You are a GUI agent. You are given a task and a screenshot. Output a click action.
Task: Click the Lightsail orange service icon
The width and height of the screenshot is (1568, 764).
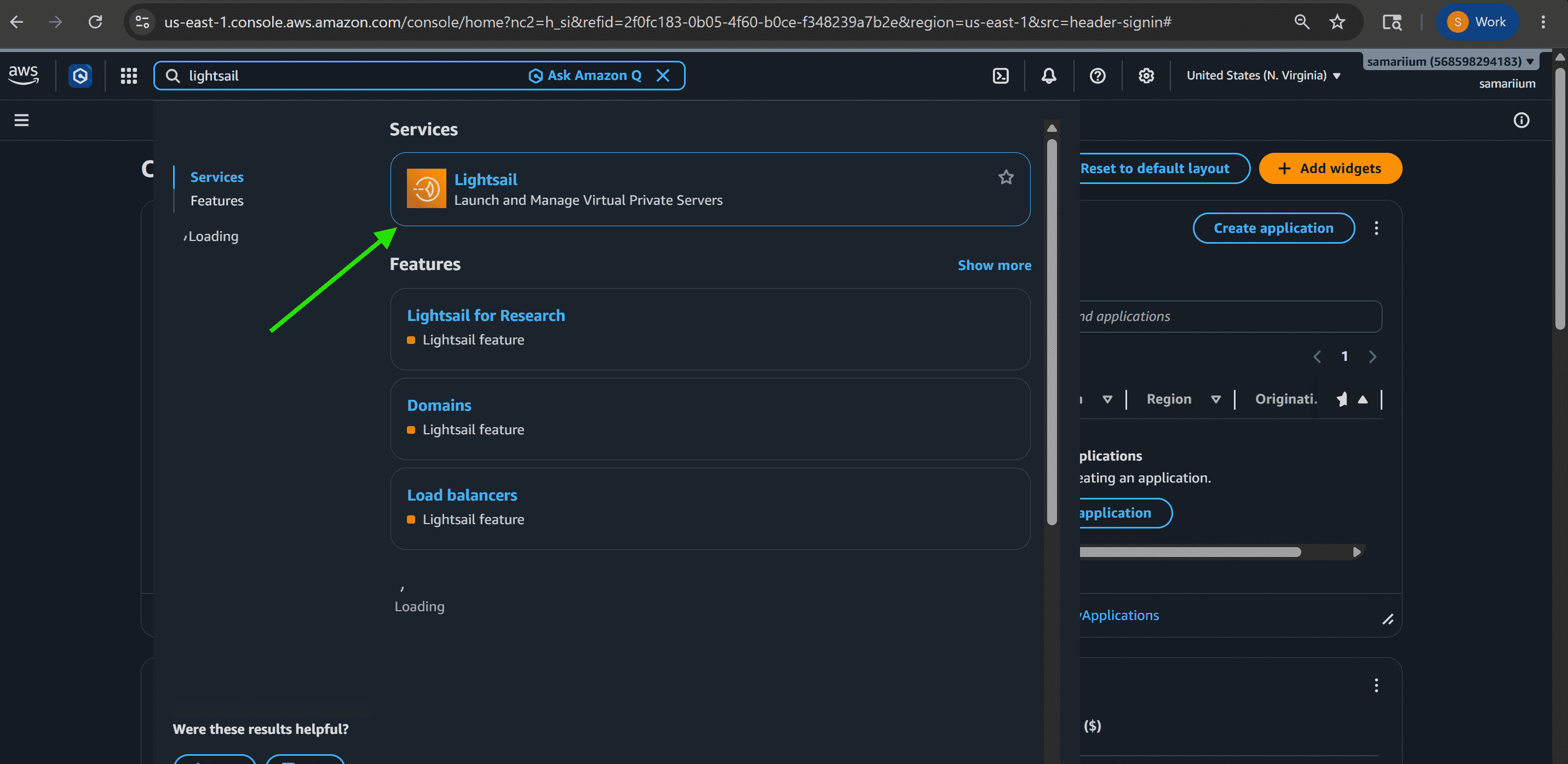pos(426,188)
